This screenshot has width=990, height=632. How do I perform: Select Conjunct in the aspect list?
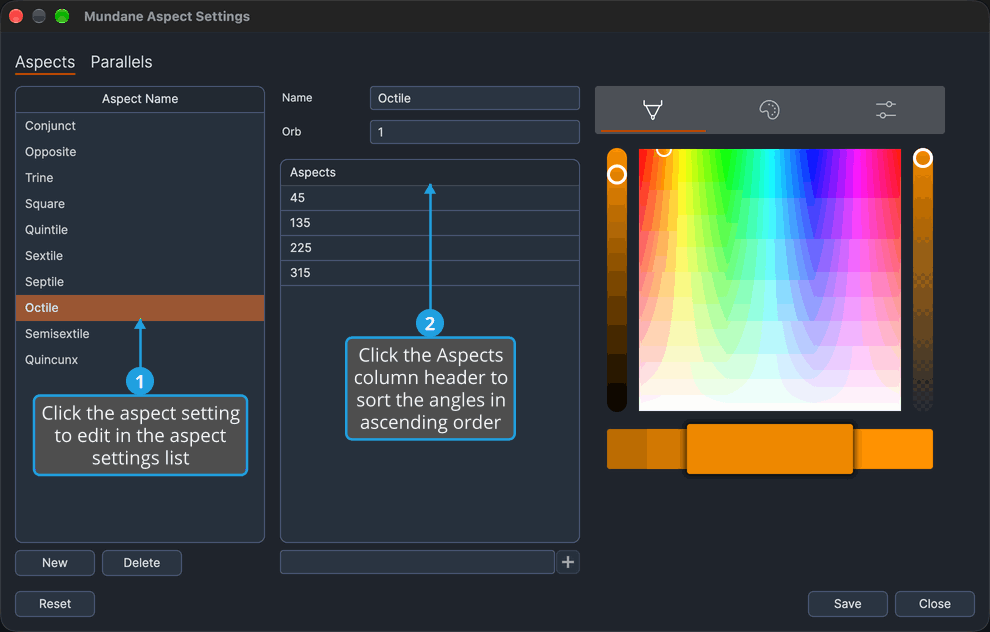(140, 126)
